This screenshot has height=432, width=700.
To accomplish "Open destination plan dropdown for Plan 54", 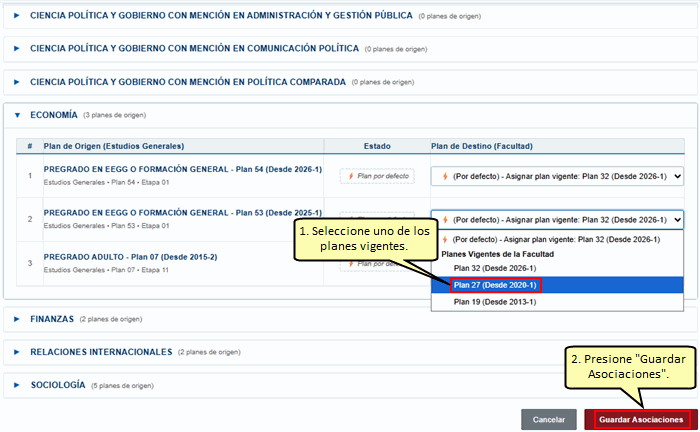I will click(557, 176).
